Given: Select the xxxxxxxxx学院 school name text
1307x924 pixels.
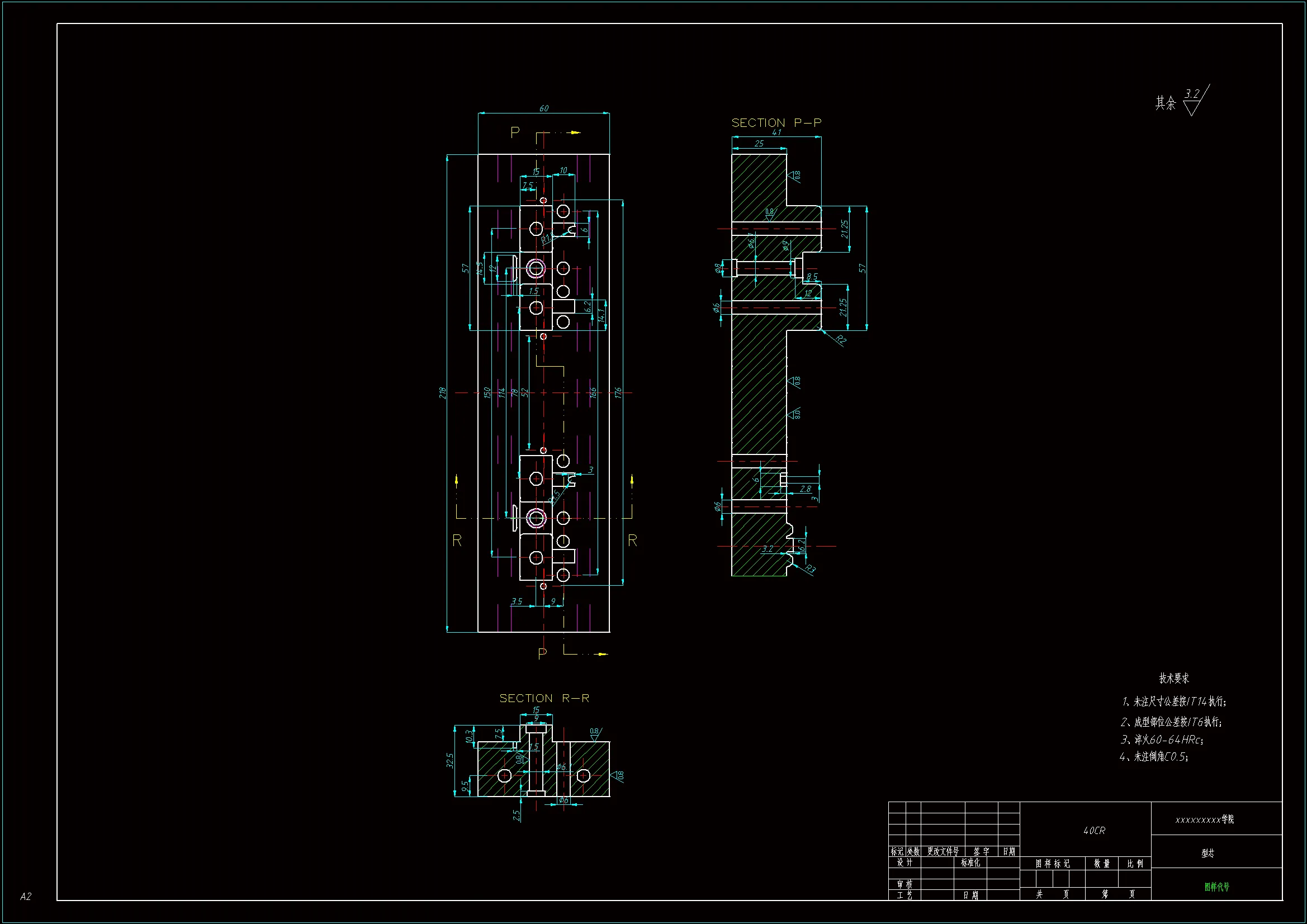Looking at the screenshot, I should click(x=1205, y=820).
